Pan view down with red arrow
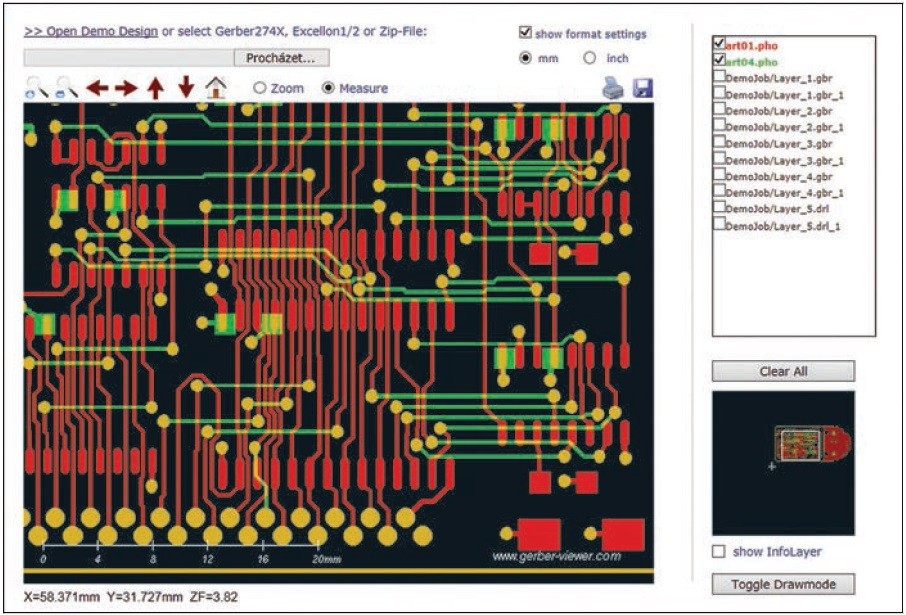Screen dimensions: 906x615 coord(185,88)
